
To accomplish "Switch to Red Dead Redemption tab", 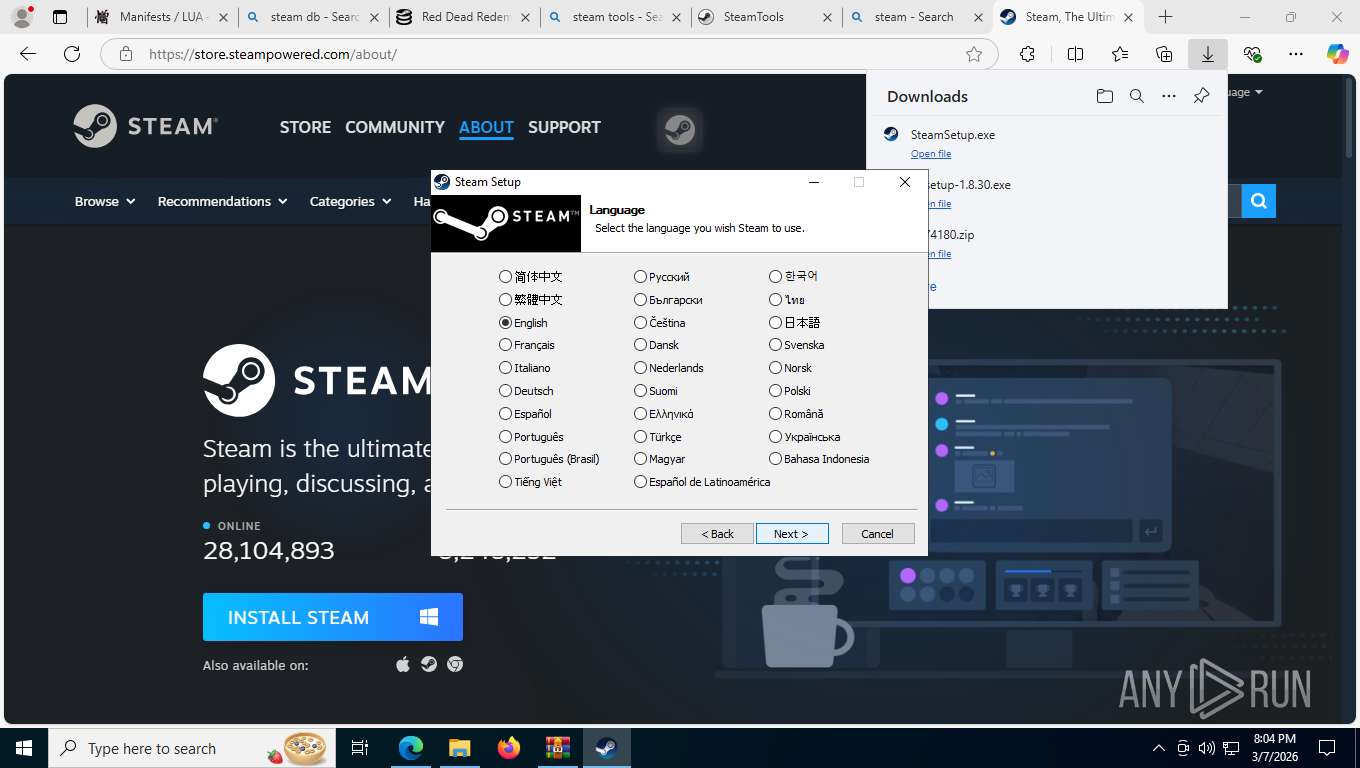I will [x=462, y=17].
